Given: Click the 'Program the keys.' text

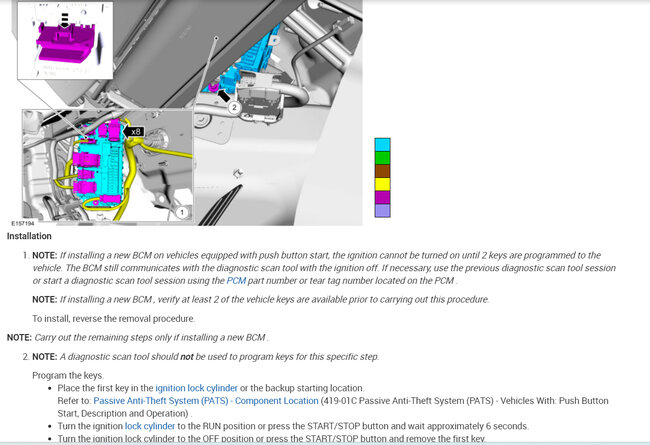Looking at the screenshot, I should click(x=68, y=375).
